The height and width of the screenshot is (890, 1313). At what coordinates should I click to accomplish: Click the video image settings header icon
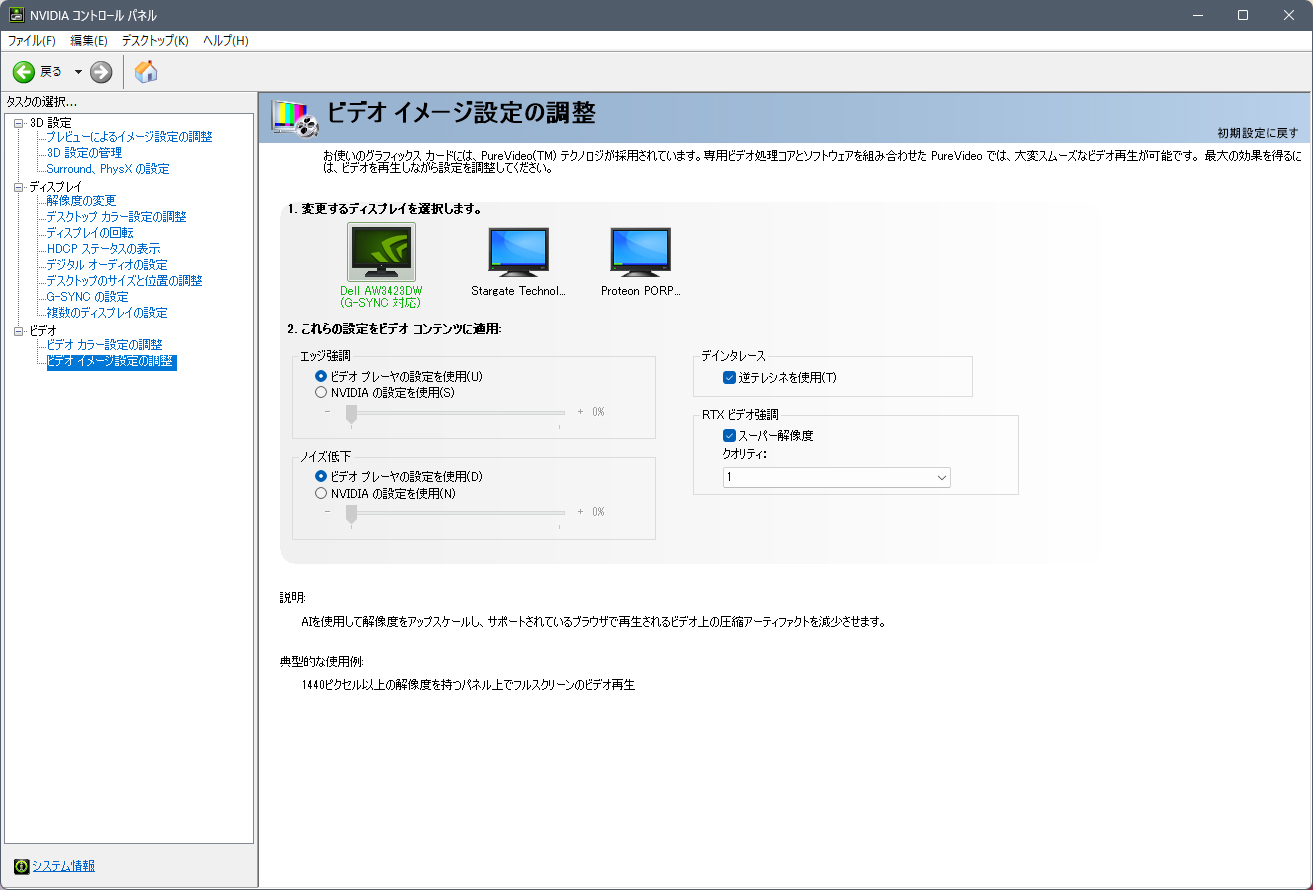point(295,117)
